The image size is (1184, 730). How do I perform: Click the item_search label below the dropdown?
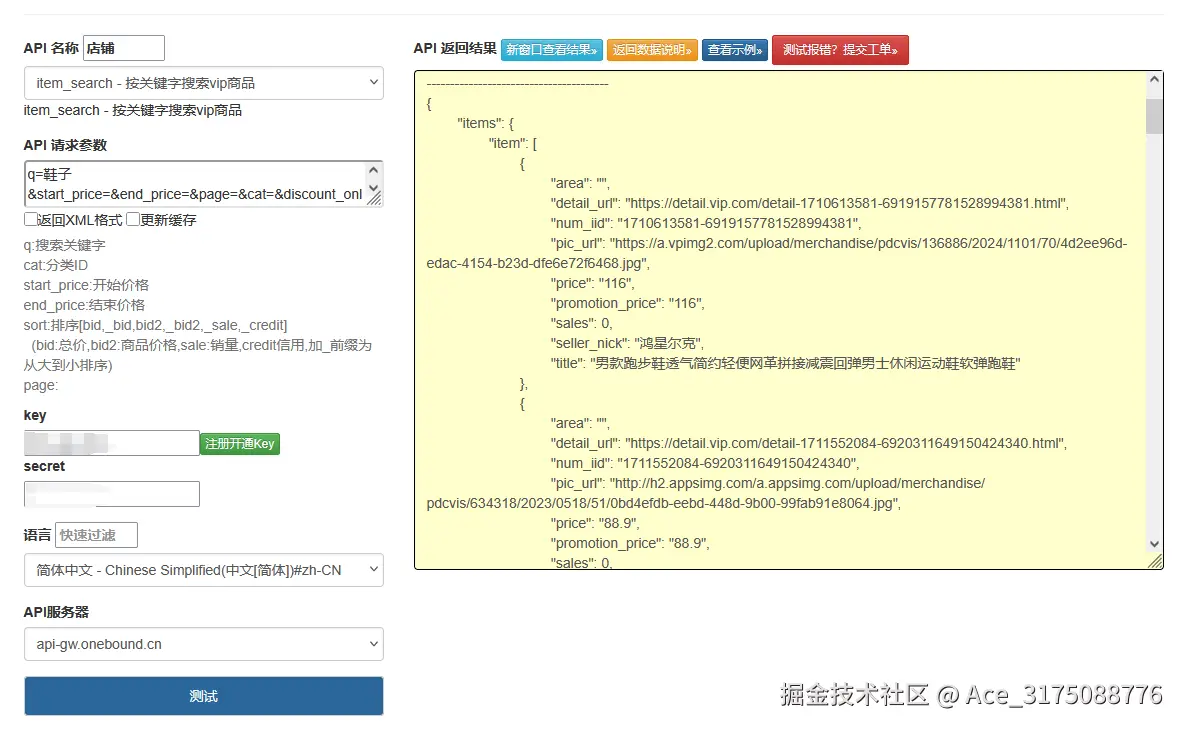coord(133,110)
